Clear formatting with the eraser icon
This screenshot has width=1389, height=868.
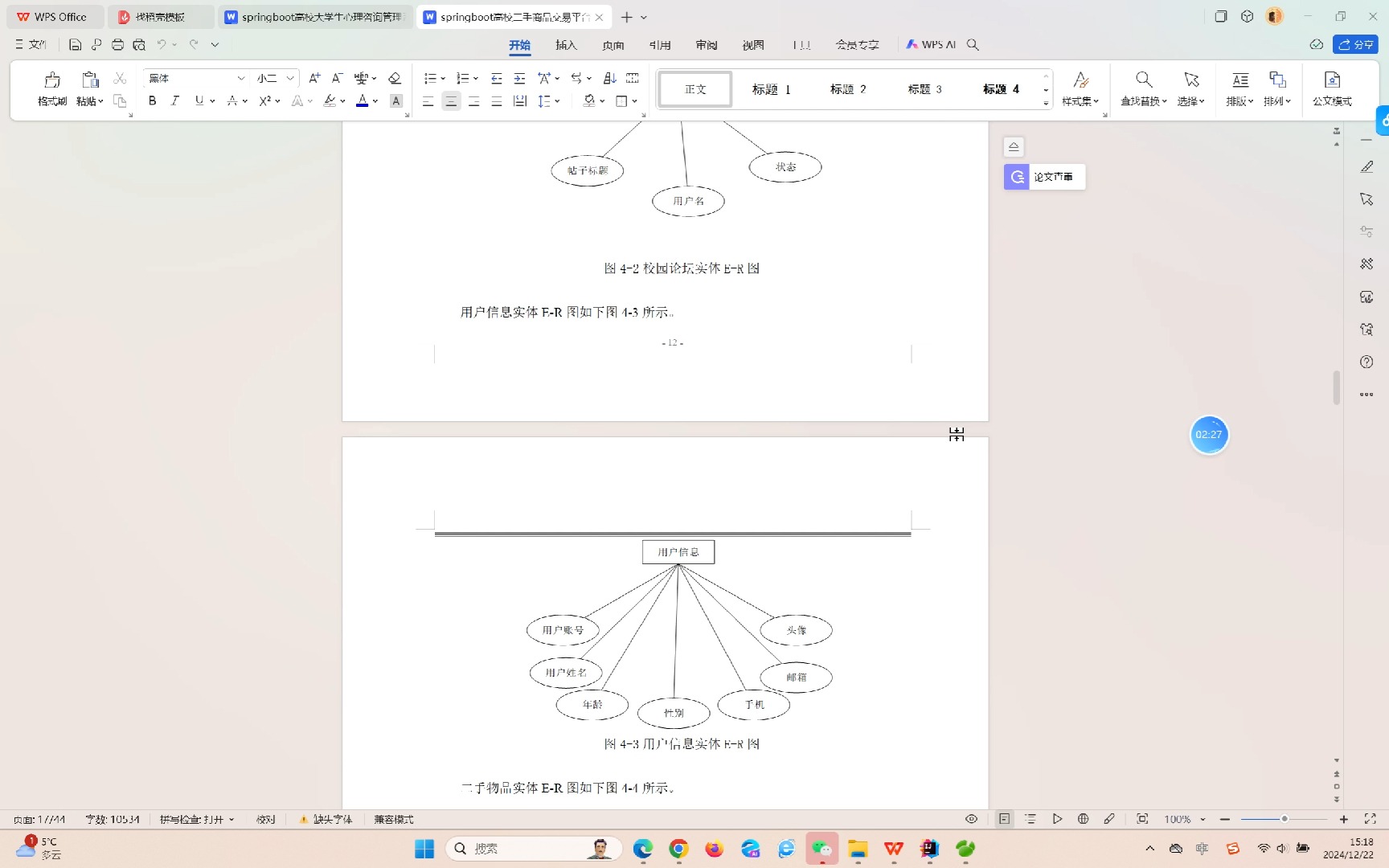click(394, 78)
